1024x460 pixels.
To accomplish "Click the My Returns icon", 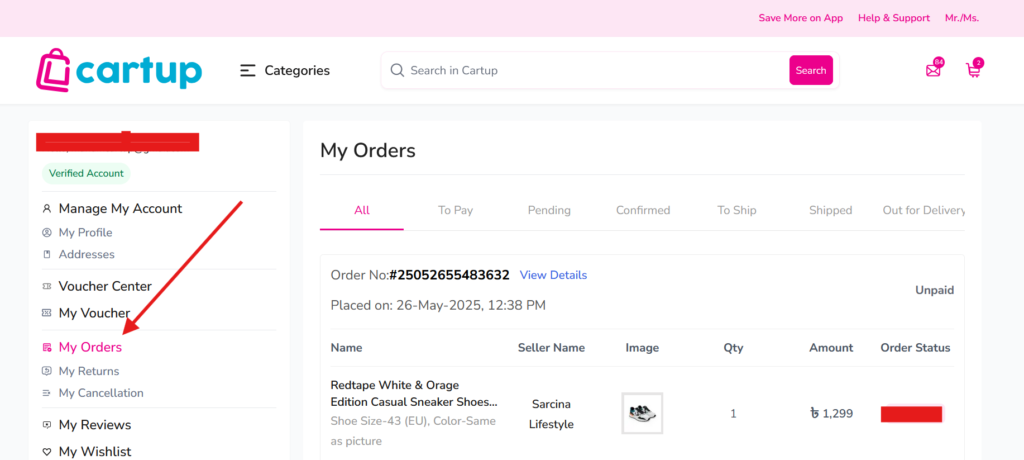I will (x=46, y=371).
